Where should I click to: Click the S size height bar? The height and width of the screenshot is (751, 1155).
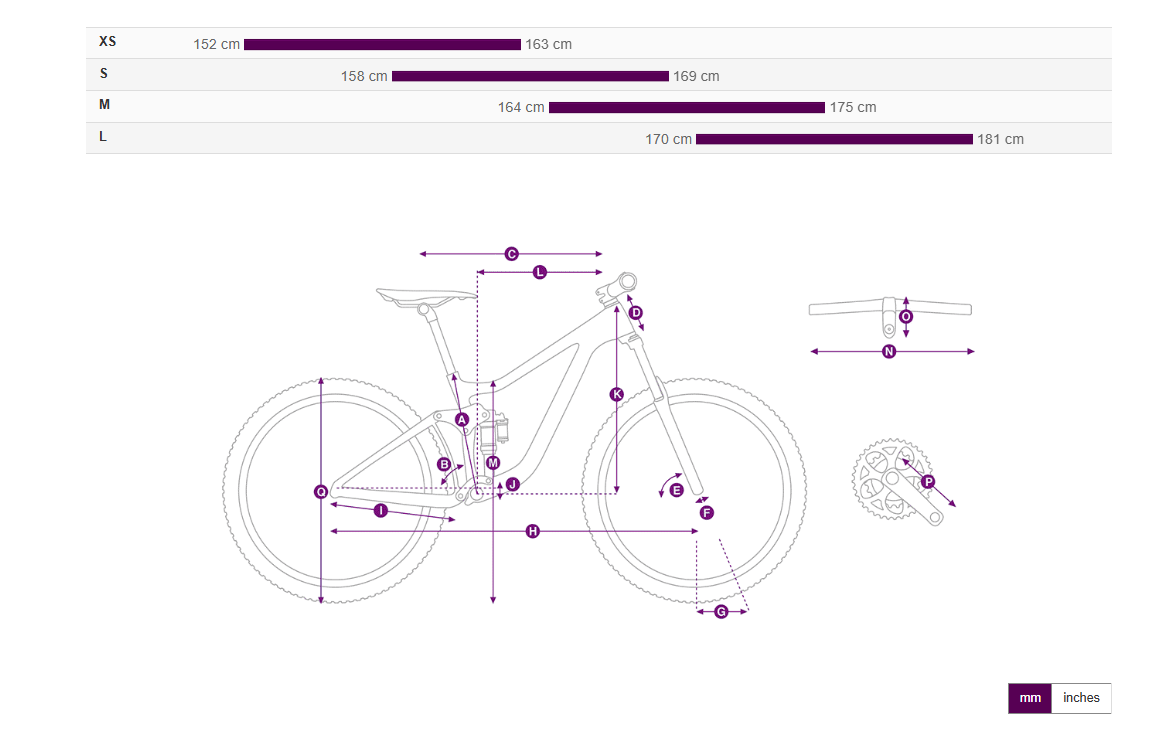coord(530,76)
